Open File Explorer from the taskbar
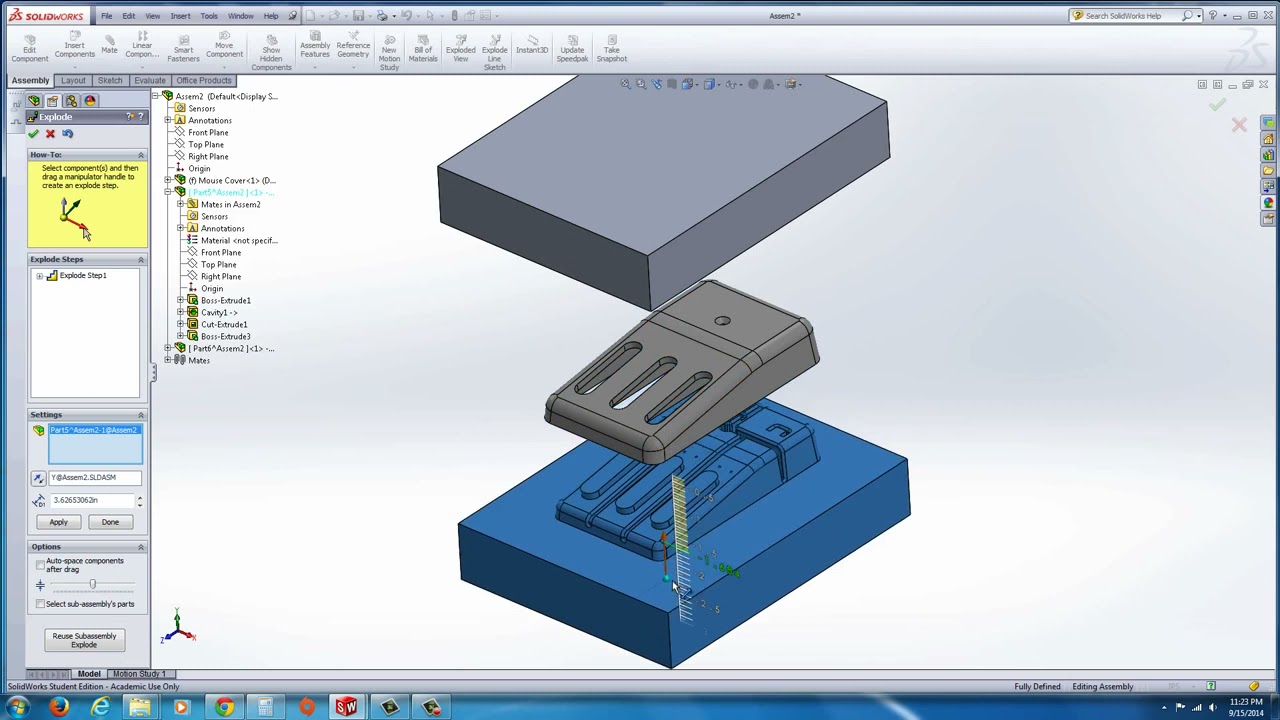 [x=139, y=708]
